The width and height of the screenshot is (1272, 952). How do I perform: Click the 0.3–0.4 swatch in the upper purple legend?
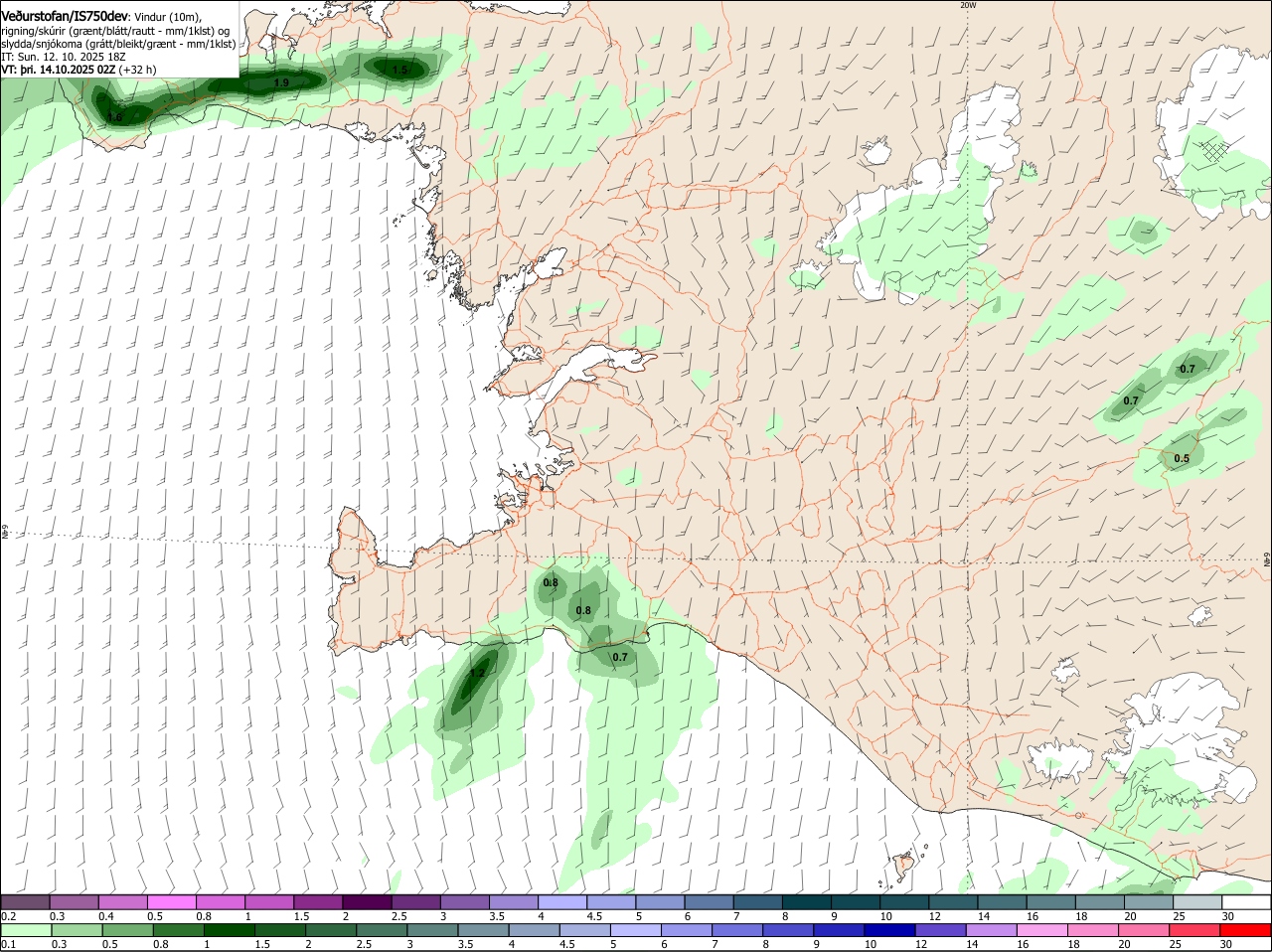pos(74,901)
